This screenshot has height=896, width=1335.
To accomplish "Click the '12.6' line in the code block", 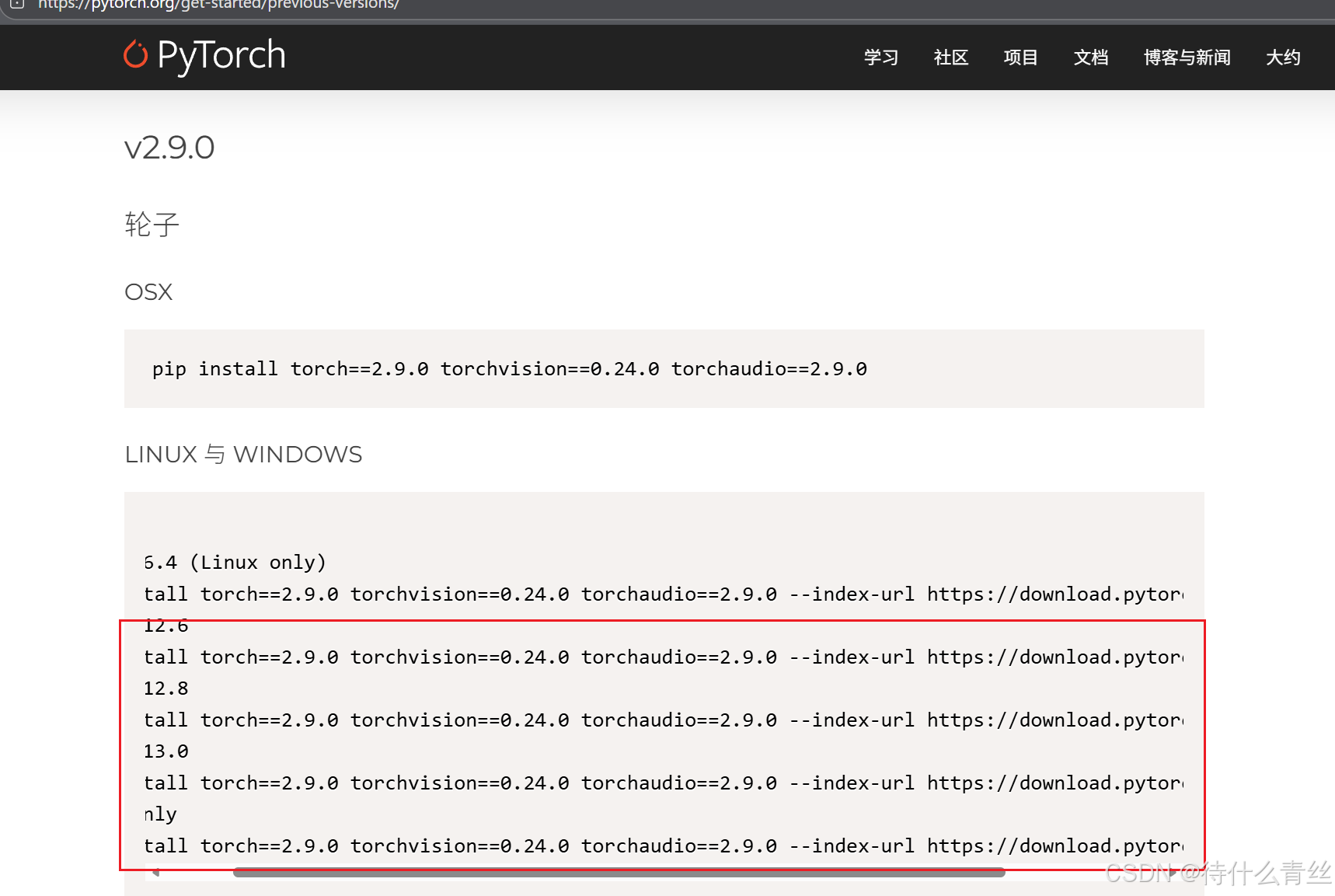I will click(x=166, y=626).
